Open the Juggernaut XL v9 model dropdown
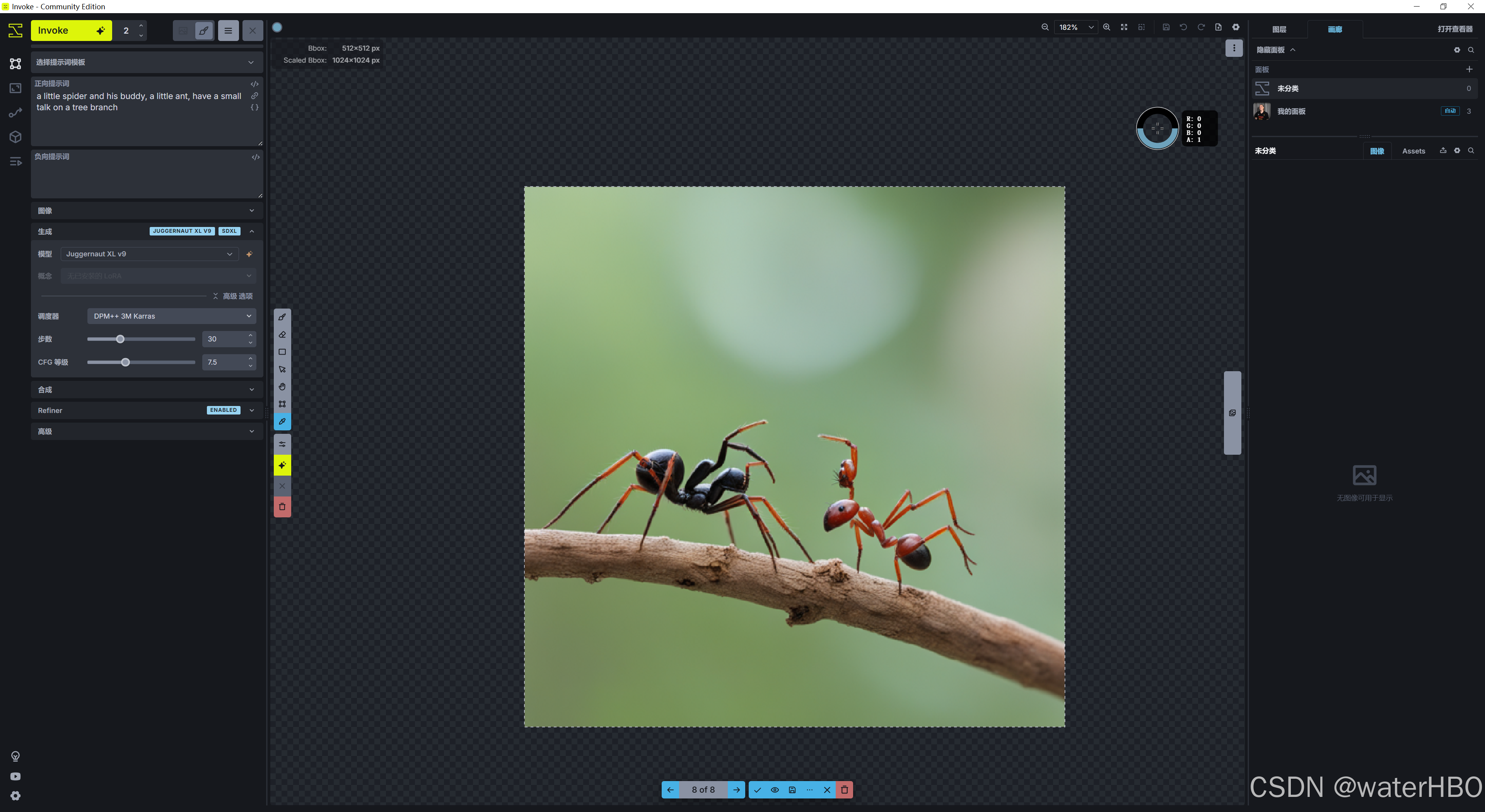 pyautogui.click(x=149, y=254)
